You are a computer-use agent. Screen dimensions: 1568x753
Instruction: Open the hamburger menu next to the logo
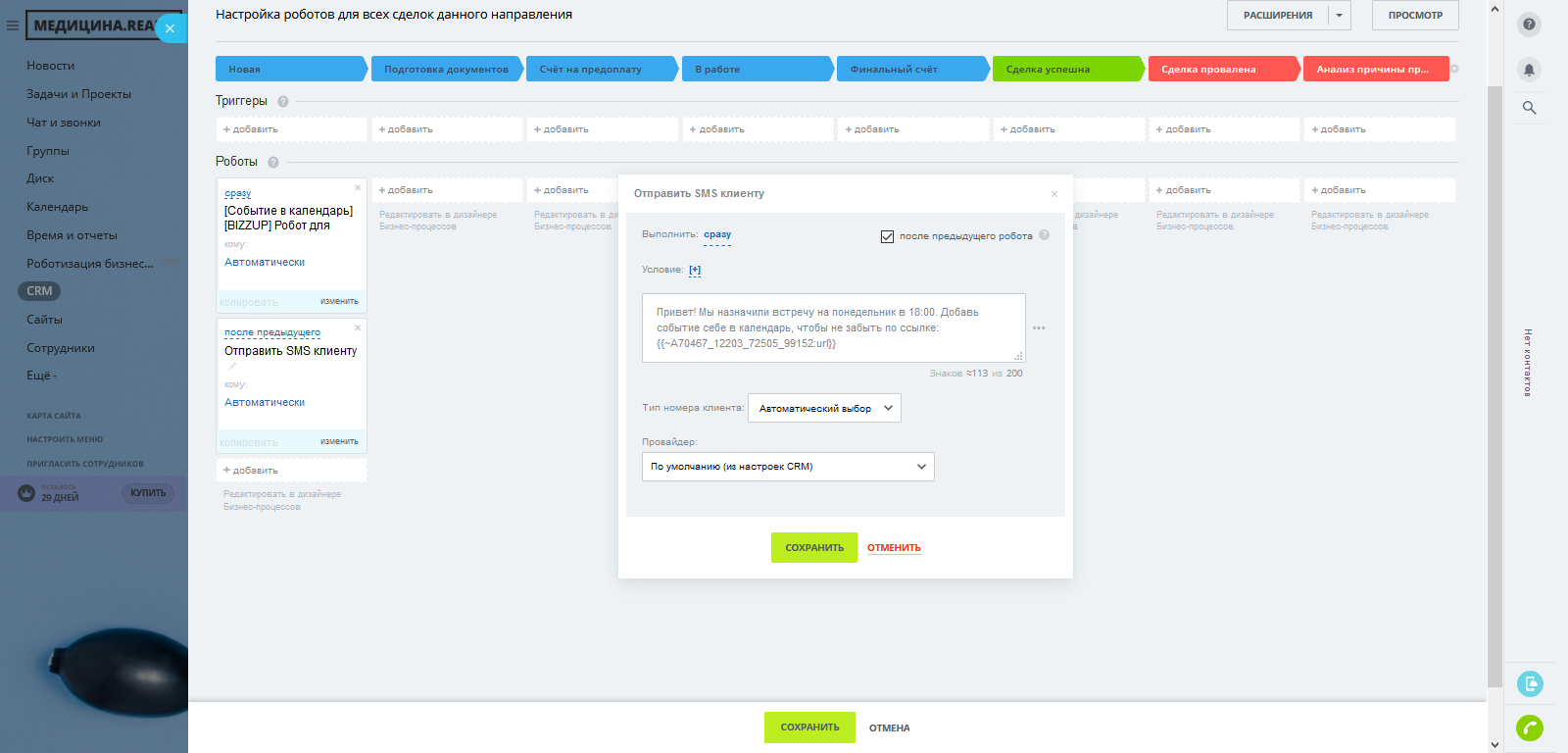pyautogui.click(x=13, y=25)
